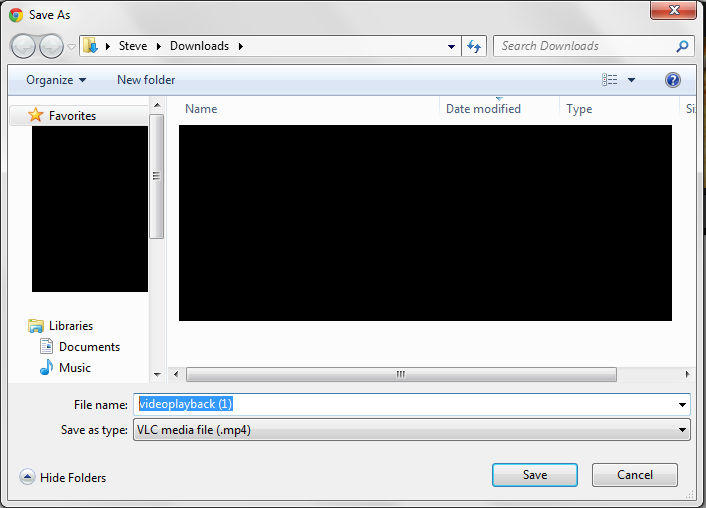This screenshot has width=706, height=508.
Task: Click navigation pane scroll up arrow
Action: (157, 105)
